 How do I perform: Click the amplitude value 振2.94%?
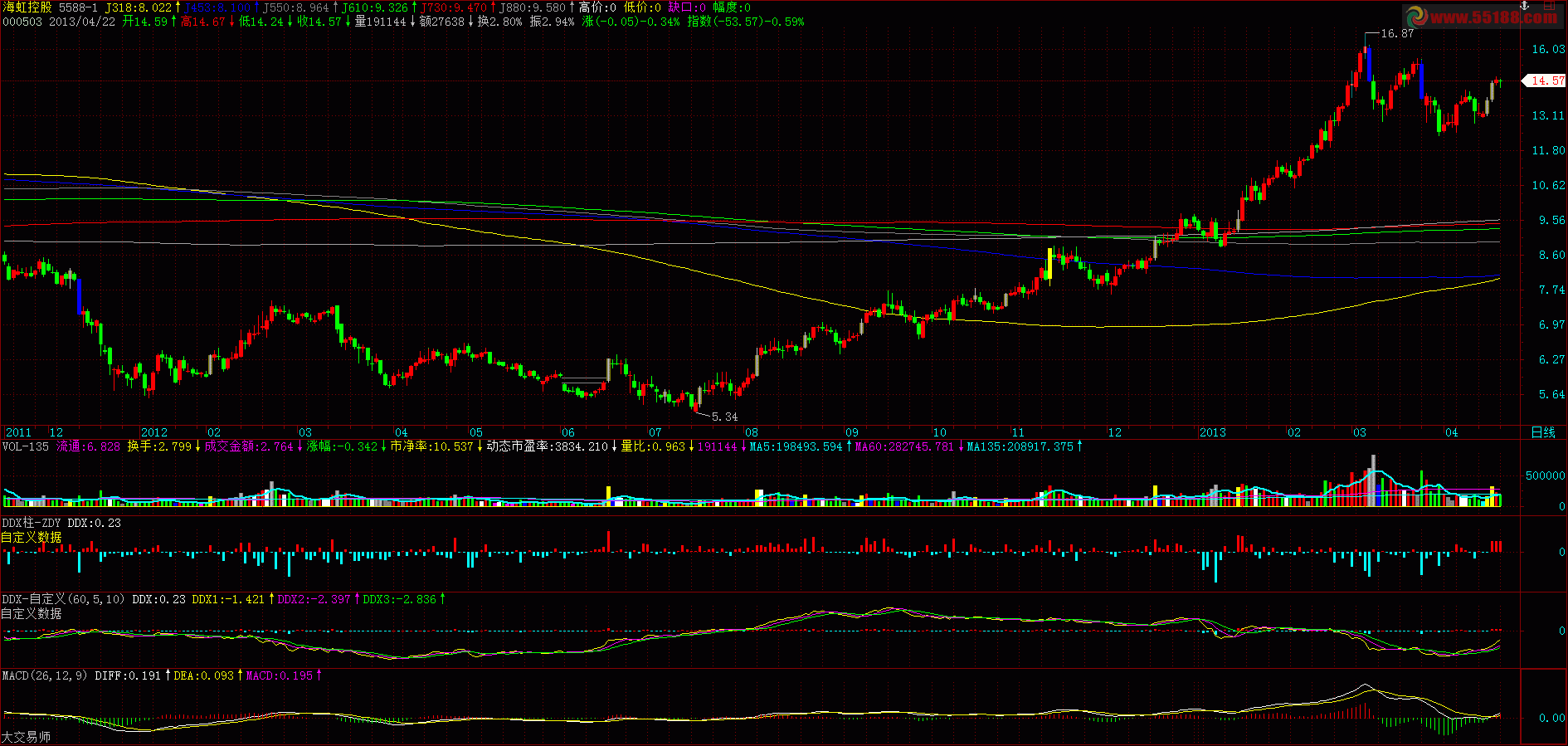point(552,22)
